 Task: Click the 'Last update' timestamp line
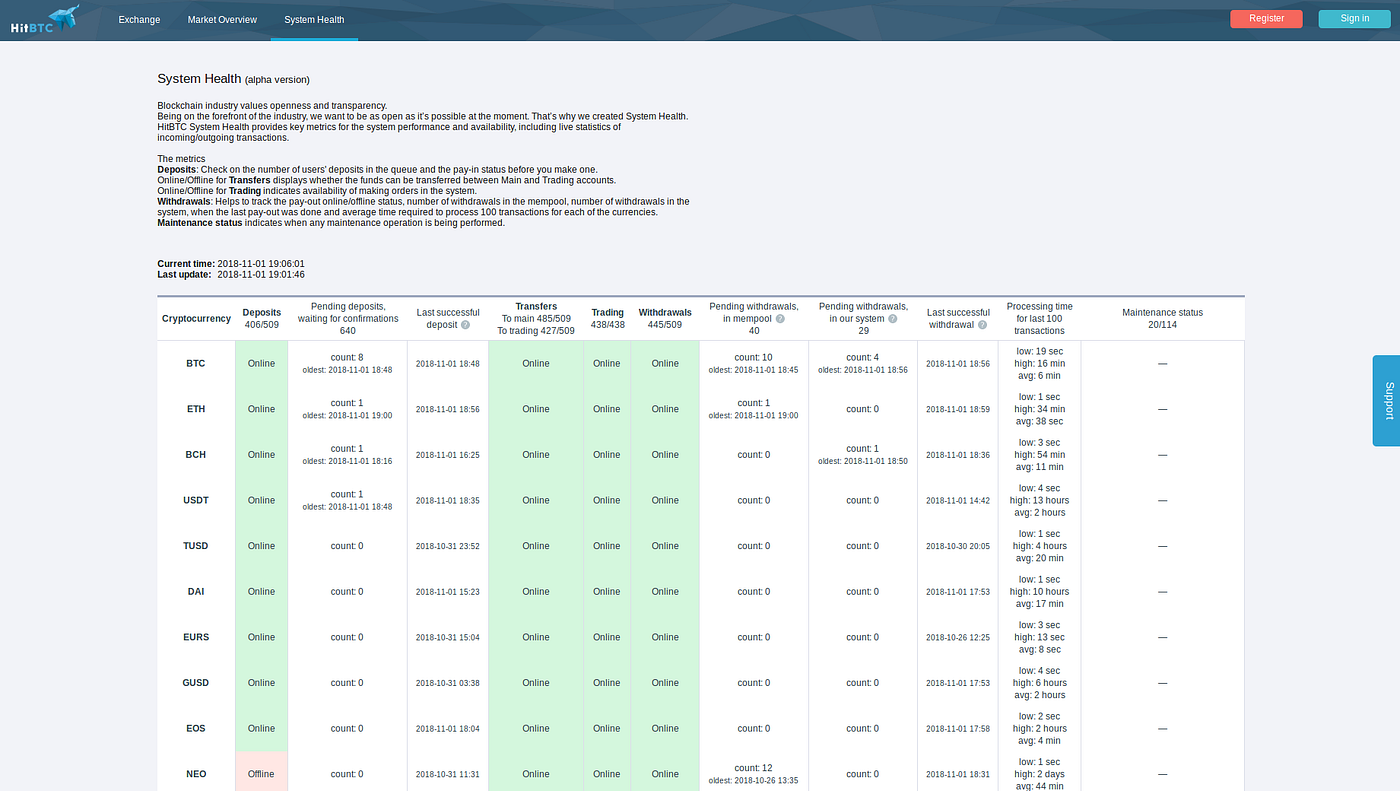point(231,274)
